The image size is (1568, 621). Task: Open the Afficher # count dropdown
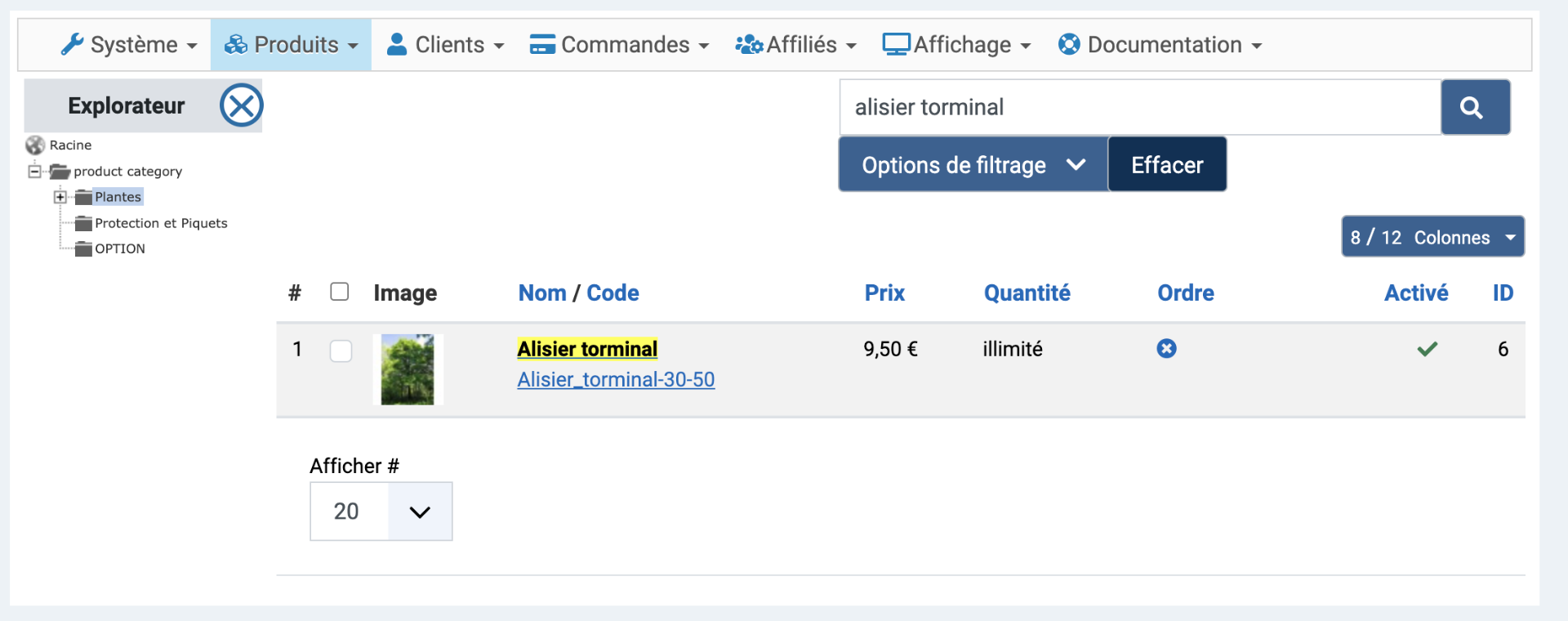381,512
